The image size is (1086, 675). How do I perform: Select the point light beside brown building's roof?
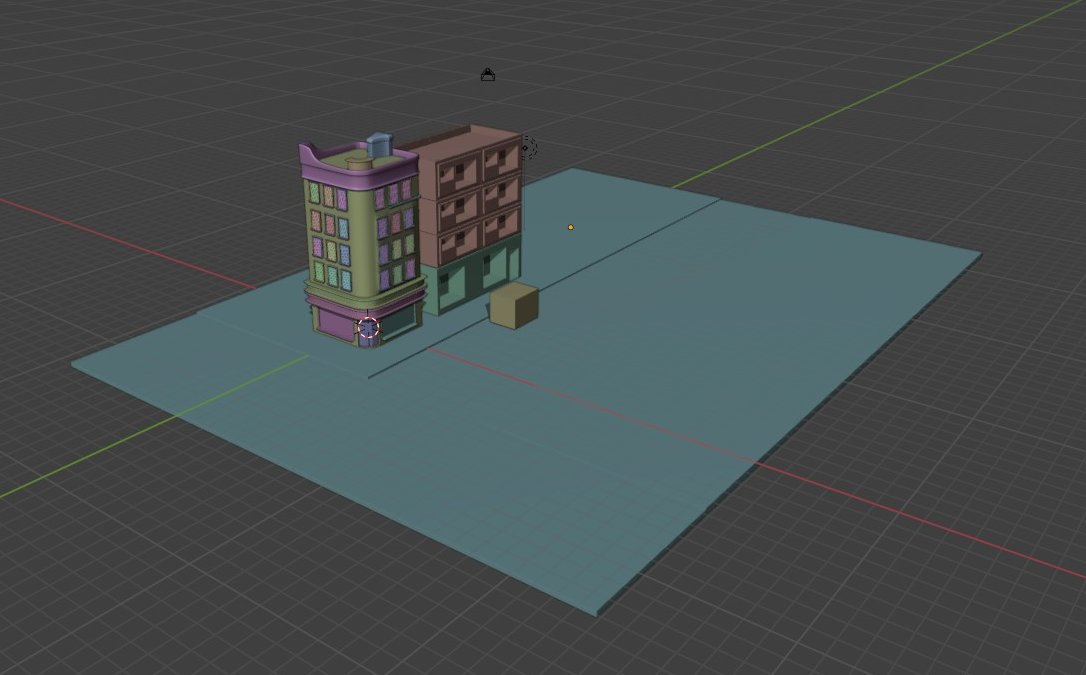click(527, 147)
